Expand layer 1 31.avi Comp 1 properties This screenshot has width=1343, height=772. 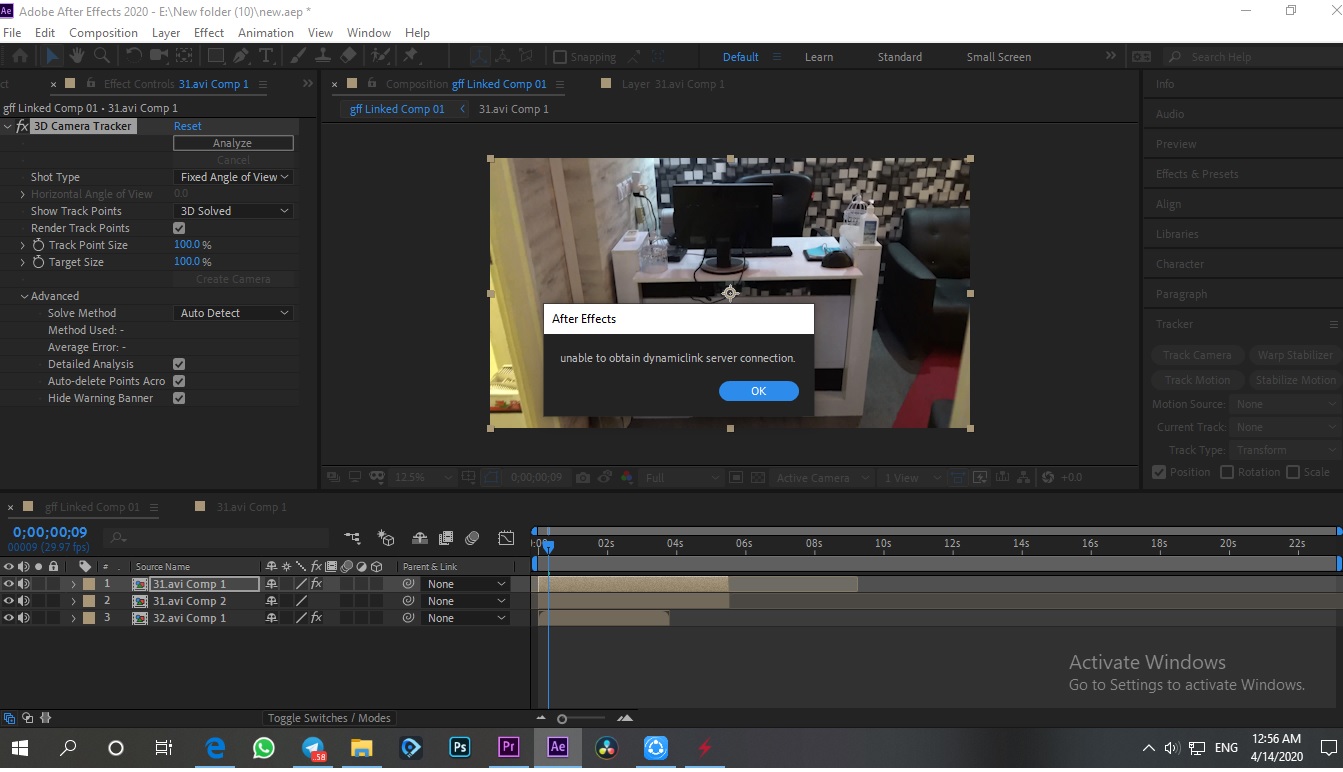73,584
